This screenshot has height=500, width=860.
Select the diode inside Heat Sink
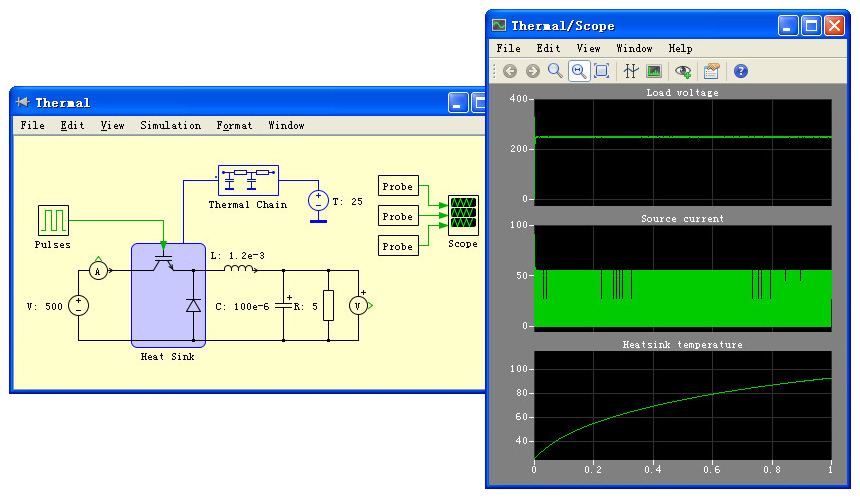coord(193,305)
